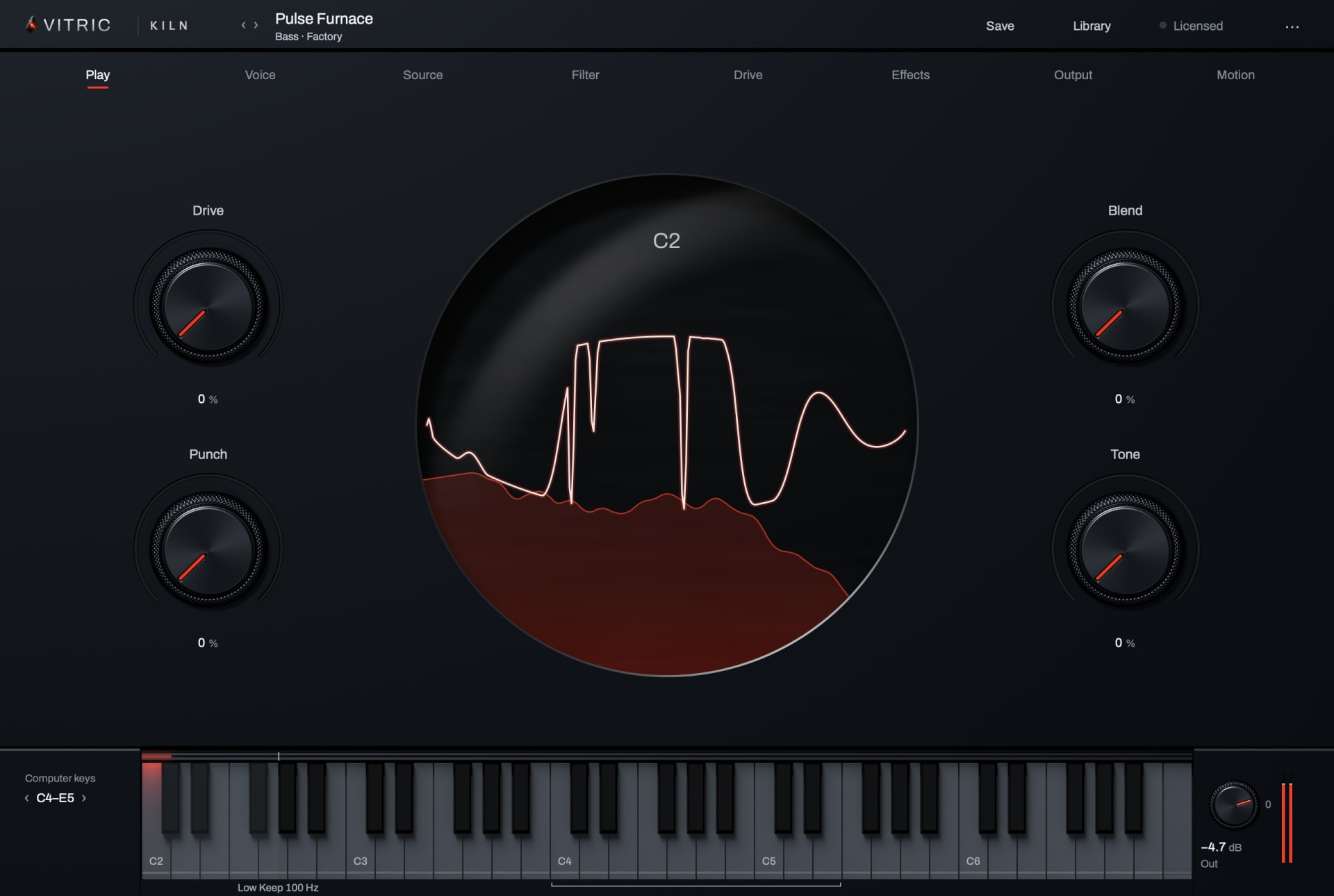The width and height of the screenshot is (1334, 896).
Task: Click the Punch knob
Action: [x=208, y=549]
